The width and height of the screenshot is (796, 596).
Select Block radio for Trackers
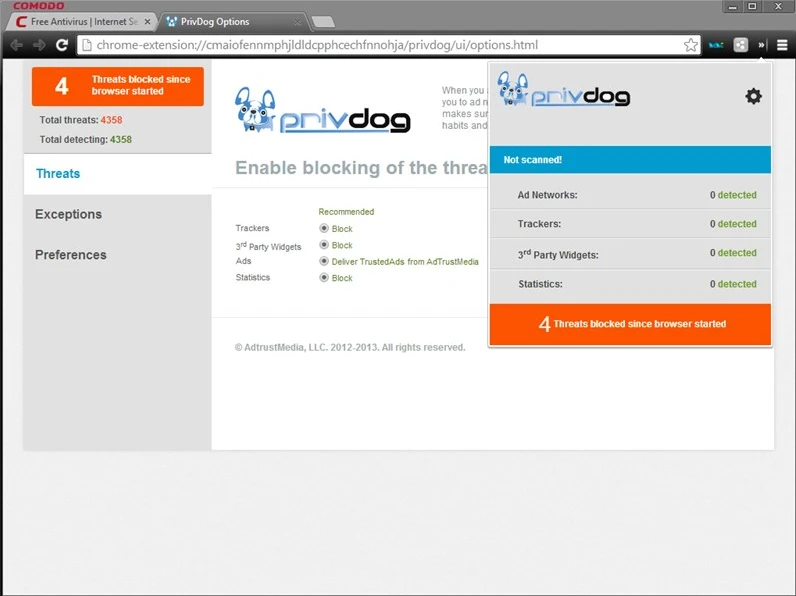coord(324,228)
